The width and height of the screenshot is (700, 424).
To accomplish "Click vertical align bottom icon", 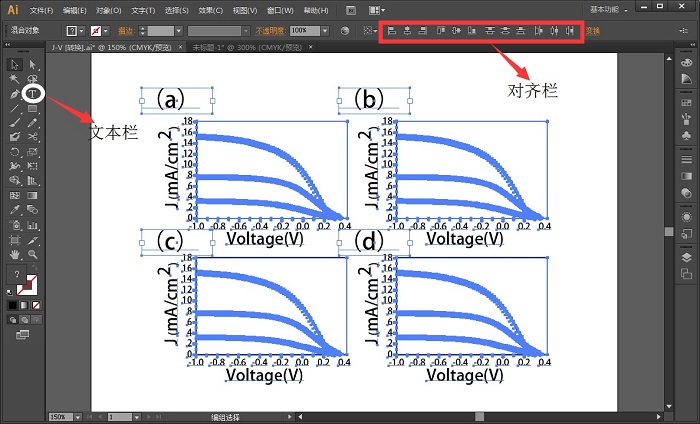I will (x=472, y=31).
